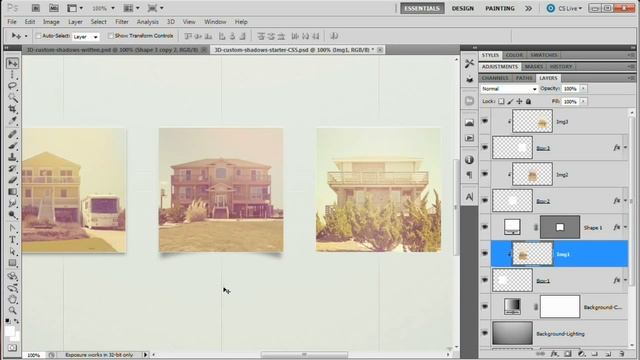Select the Eyedropper tool
The image size is (640, 360).
coord(13,120)
